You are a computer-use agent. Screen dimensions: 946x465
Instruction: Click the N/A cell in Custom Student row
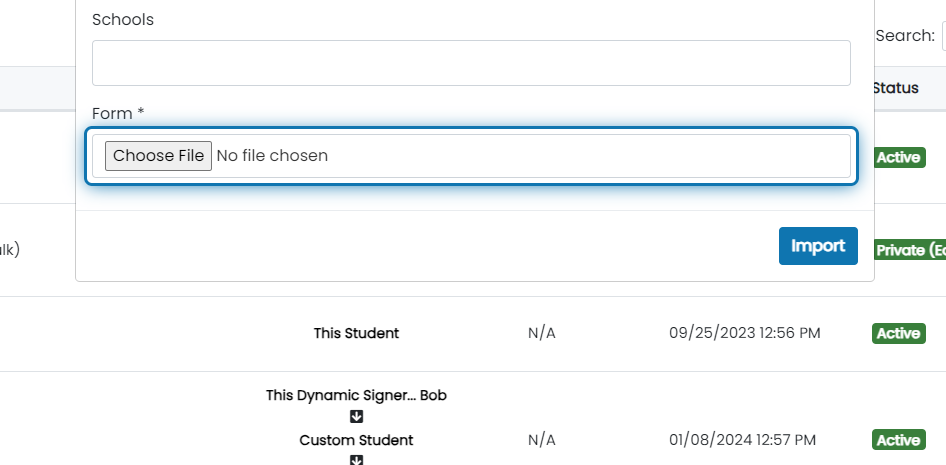pyautogui.click(x=542, y=440)
